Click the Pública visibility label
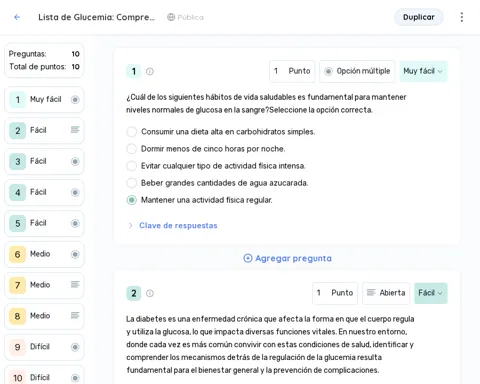The height and width of the screenshot is (384, 480). click(190, 17)
